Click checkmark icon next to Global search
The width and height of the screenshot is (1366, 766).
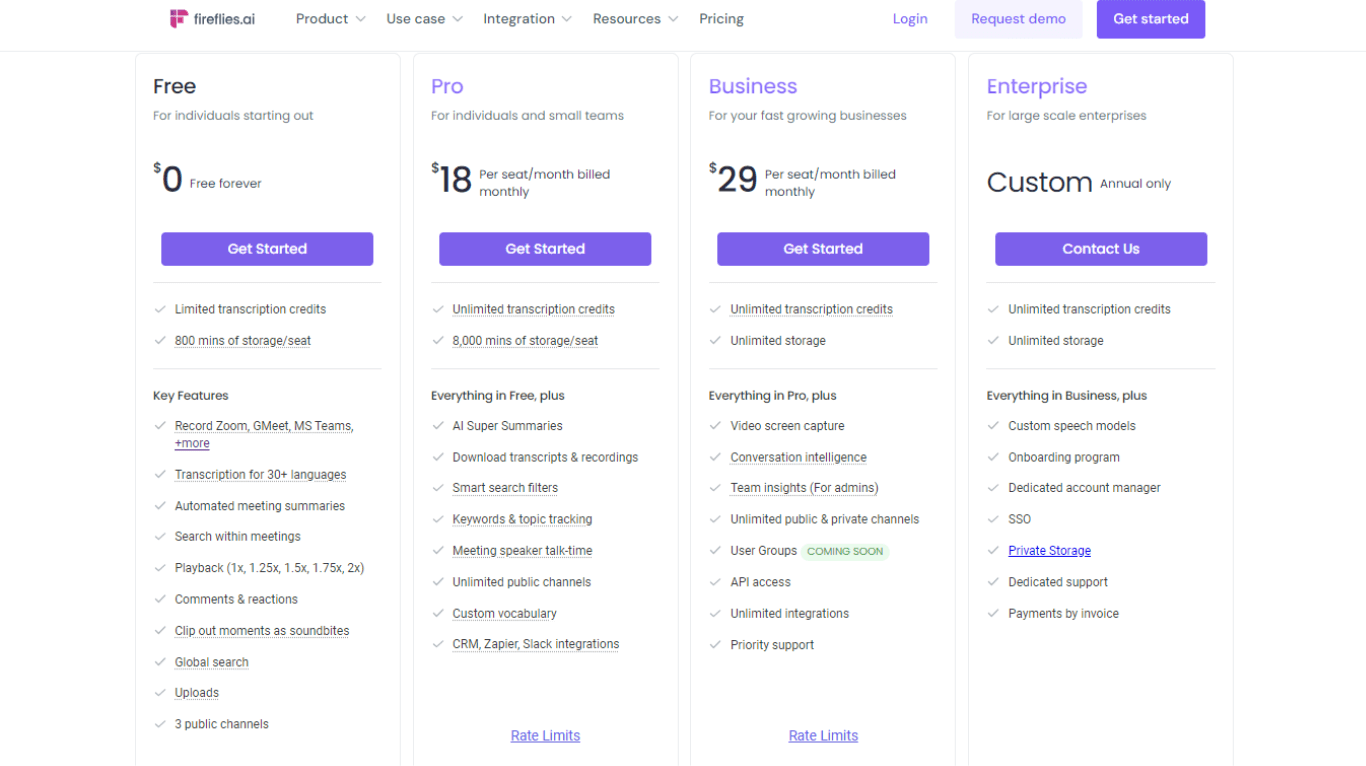[159, 662]
